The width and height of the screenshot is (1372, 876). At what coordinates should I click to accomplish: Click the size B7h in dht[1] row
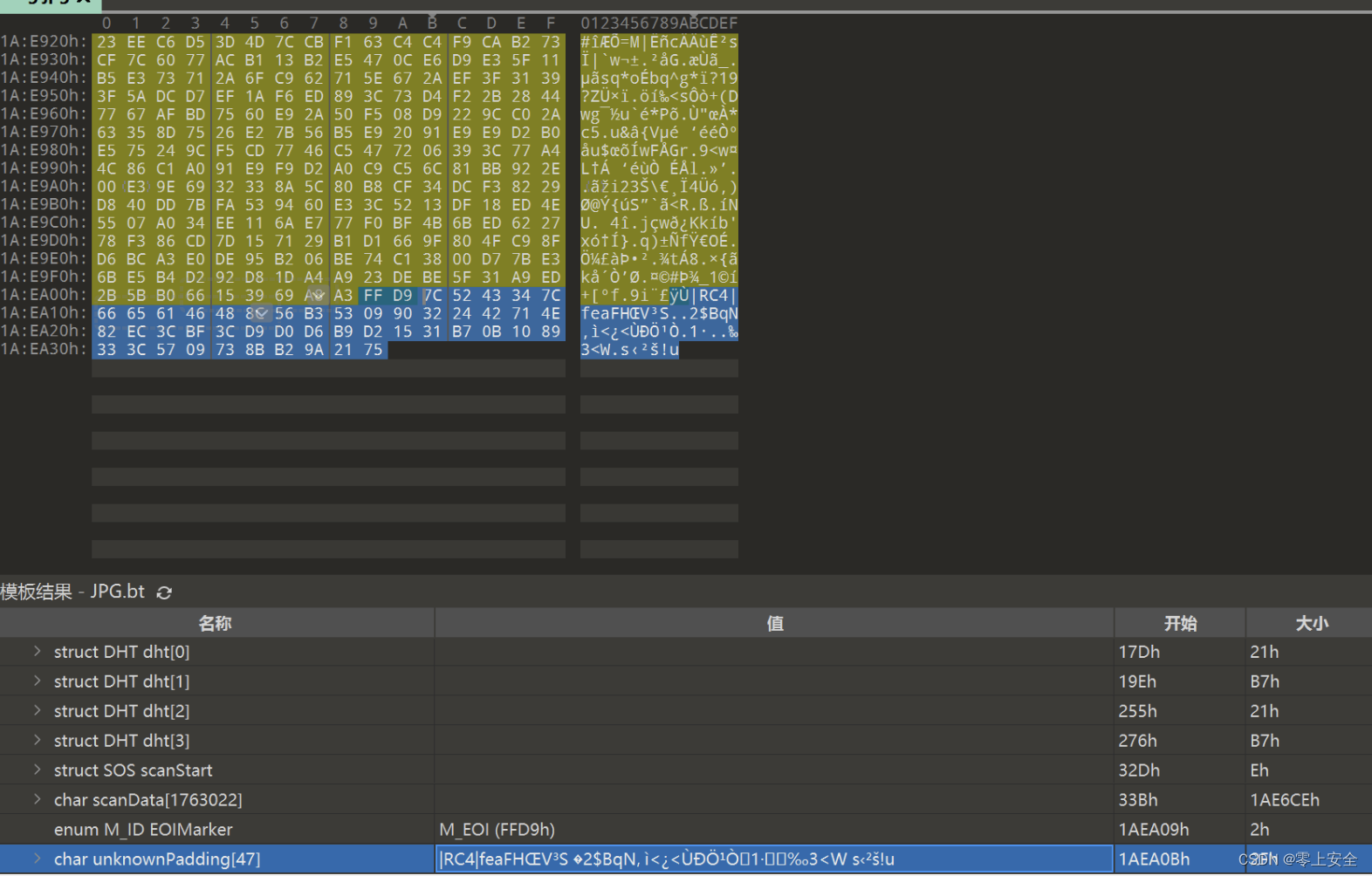pyautogui.click(x=1265, y=681)
